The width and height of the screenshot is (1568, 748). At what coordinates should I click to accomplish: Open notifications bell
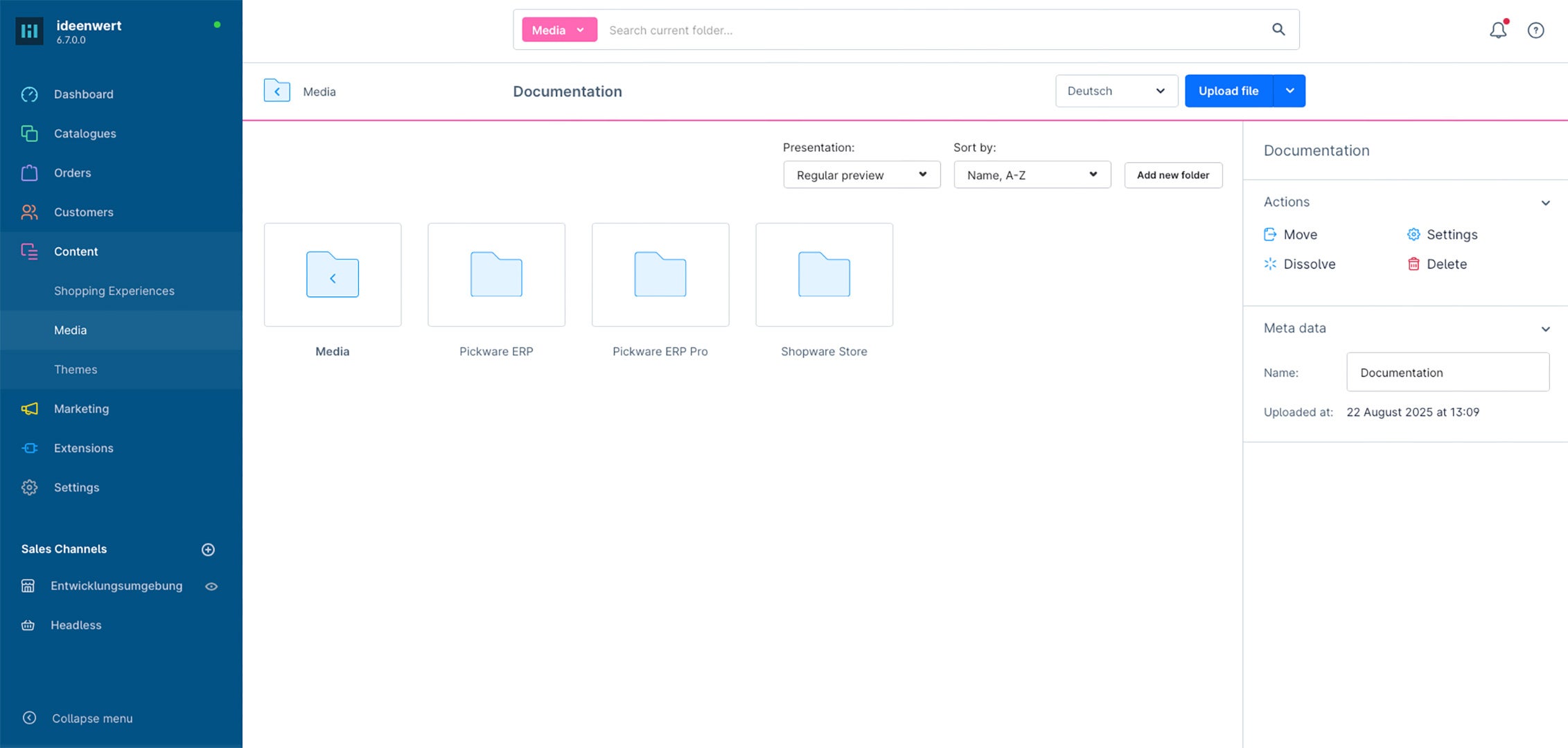tap(1498, 30)
